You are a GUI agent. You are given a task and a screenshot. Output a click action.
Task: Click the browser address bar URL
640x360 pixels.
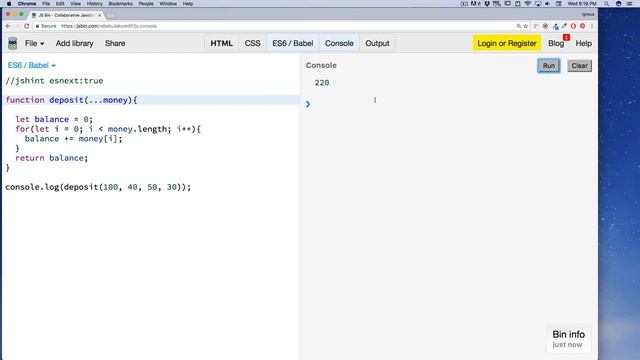click(109, 26)
